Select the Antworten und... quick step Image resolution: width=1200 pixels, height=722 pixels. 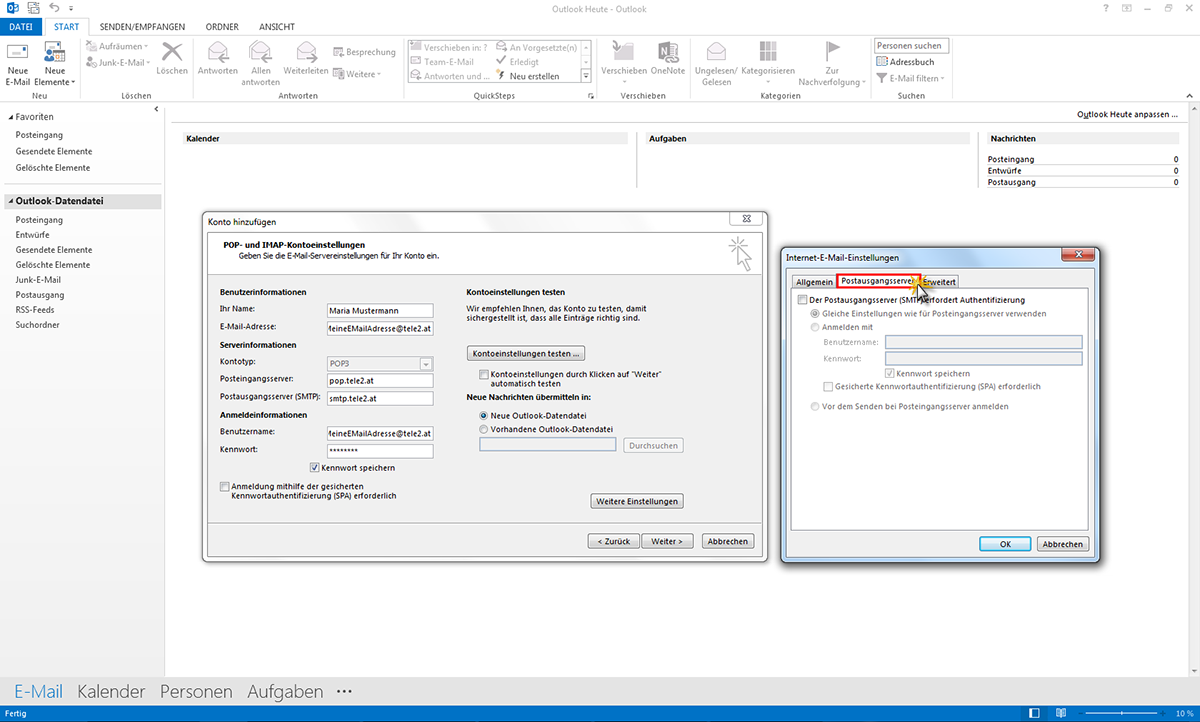[450, 76]
